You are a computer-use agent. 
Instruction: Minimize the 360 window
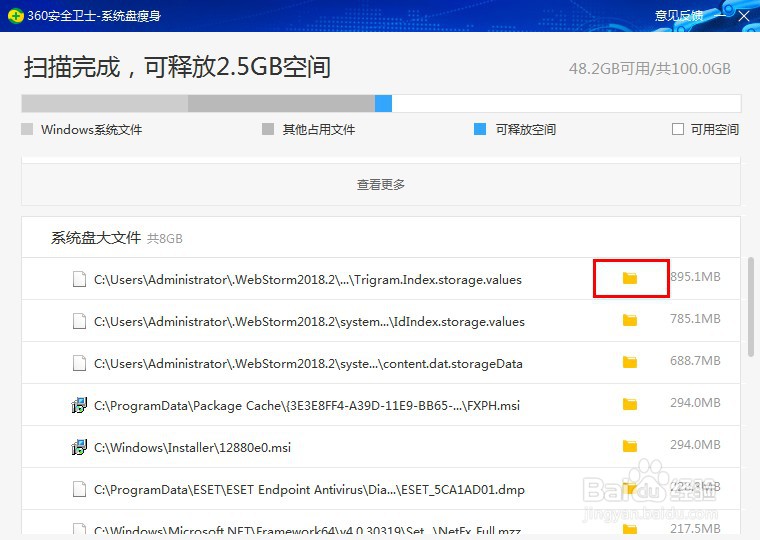click(x=721, y=16)
